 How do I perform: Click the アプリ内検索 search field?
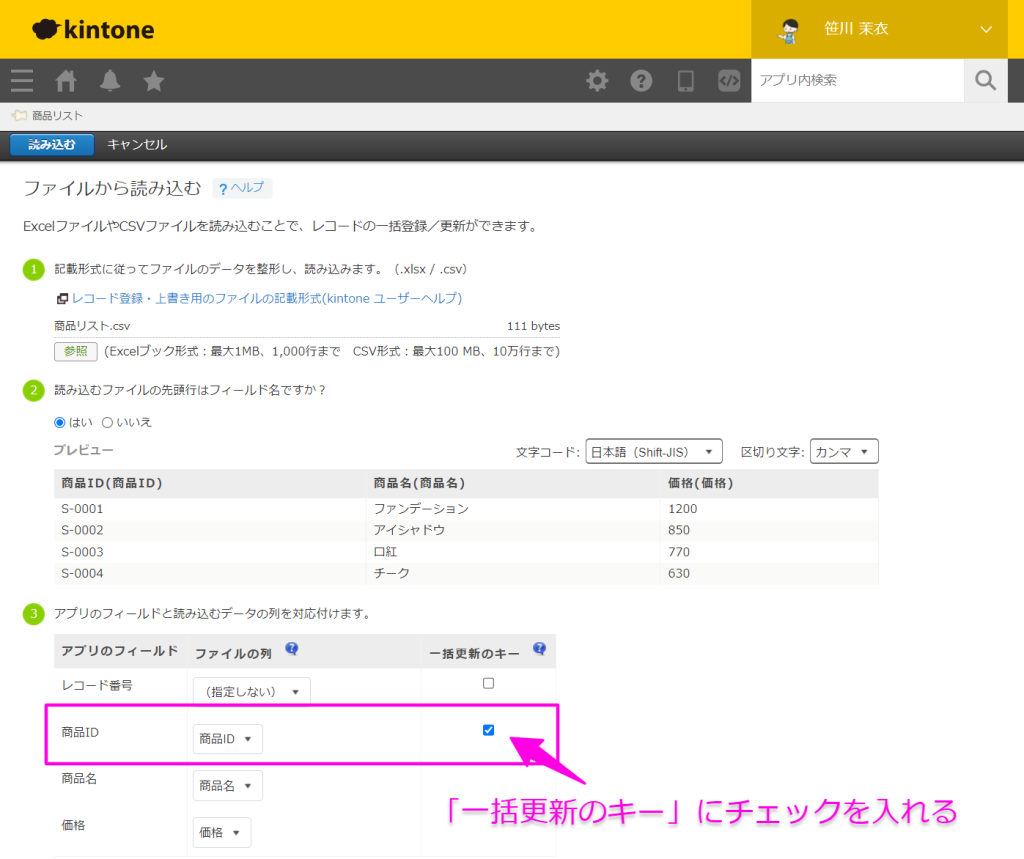point(857,80)
